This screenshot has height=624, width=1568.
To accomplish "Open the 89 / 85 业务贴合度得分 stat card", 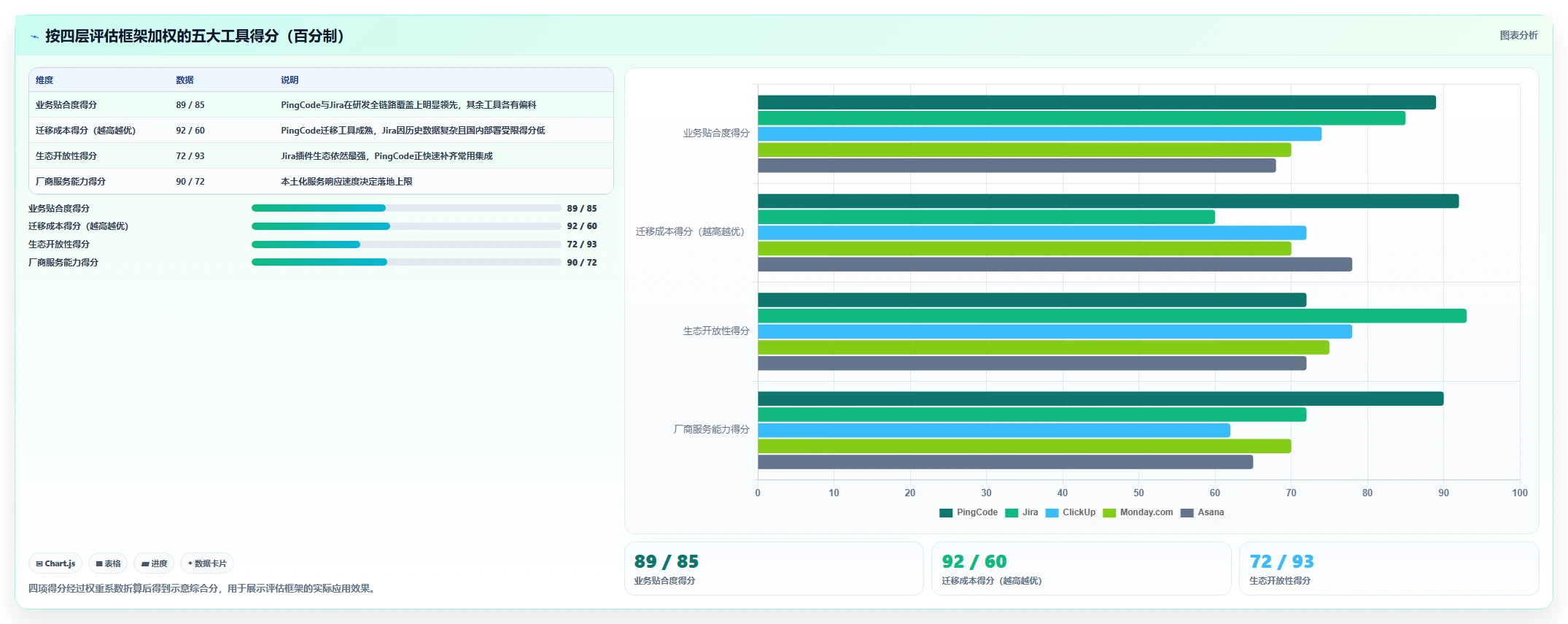I will pos(774,569).
